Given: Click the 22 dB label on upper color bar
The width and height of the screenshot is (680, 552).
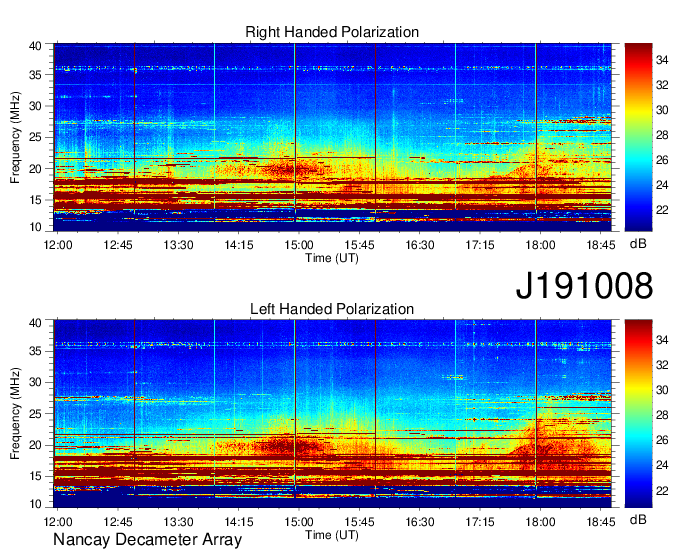Looking at the screenshot, I should 662,210.
